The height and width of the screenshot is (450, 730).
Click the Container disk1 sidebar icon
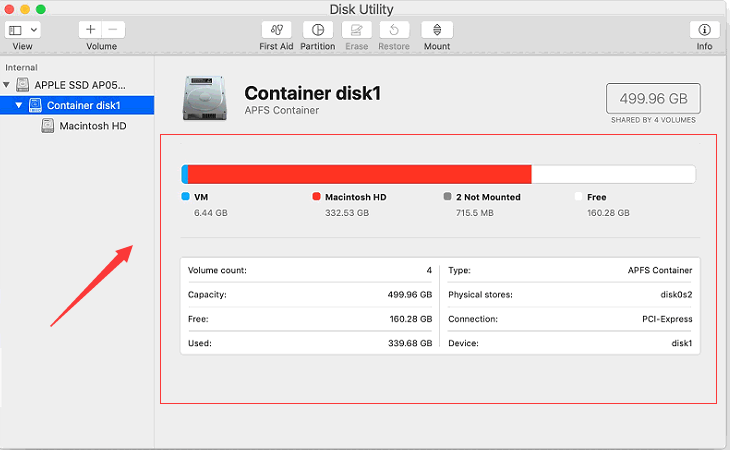[35, 105]
